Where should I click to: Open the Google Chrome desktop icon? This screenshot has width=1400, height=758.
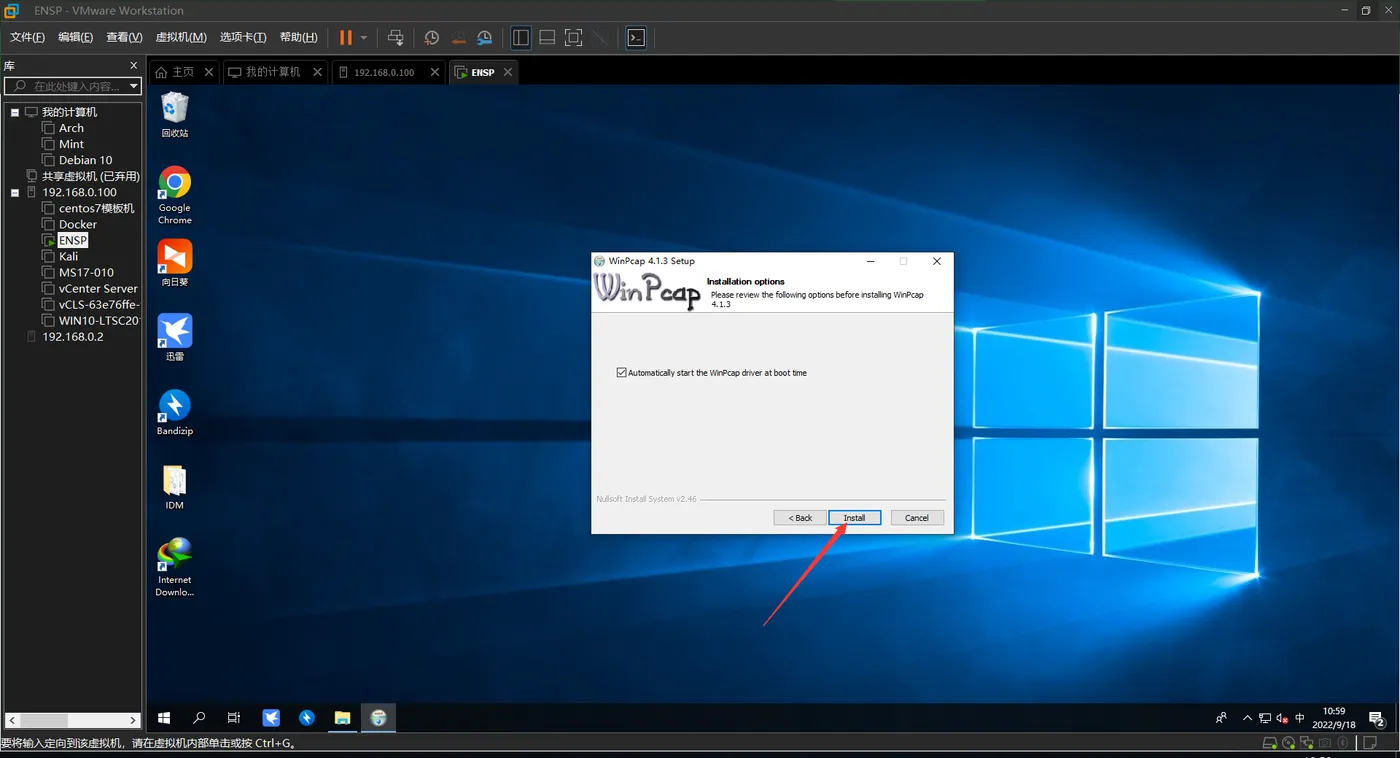(175, 195)
